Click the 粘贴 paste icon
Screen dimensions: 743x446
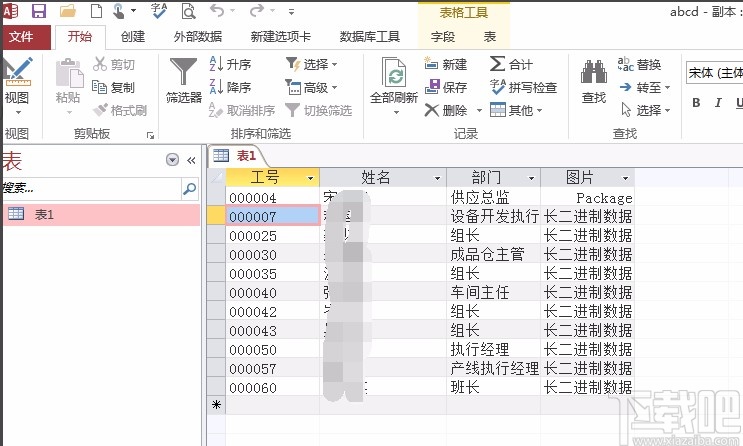point(69,73)
